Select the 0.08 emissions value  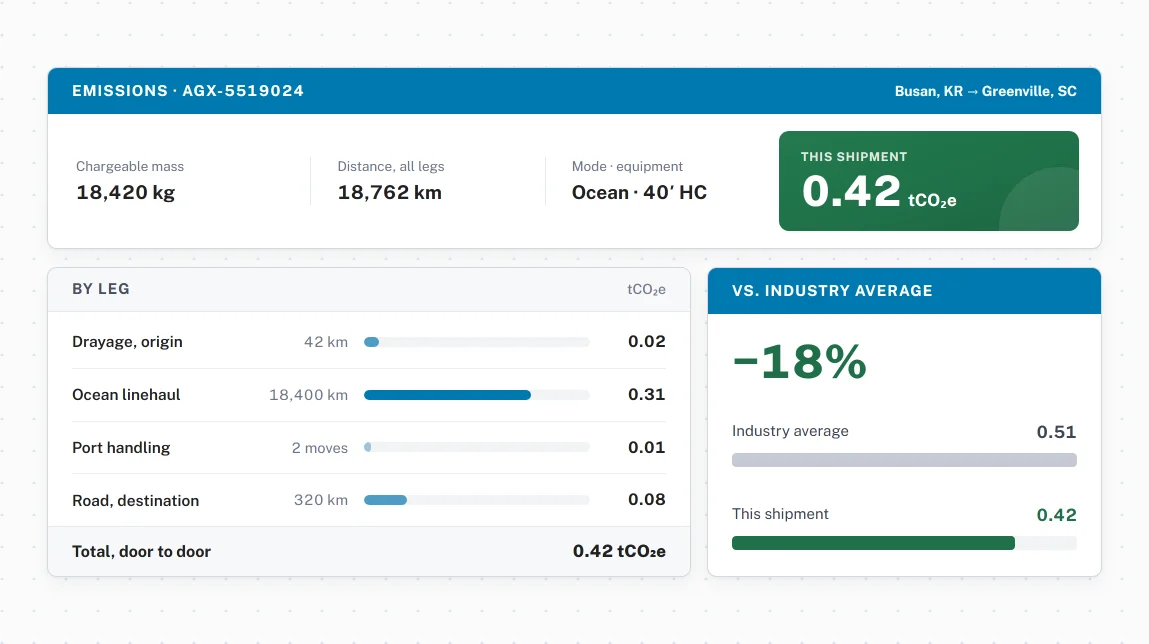coord(646,499)
